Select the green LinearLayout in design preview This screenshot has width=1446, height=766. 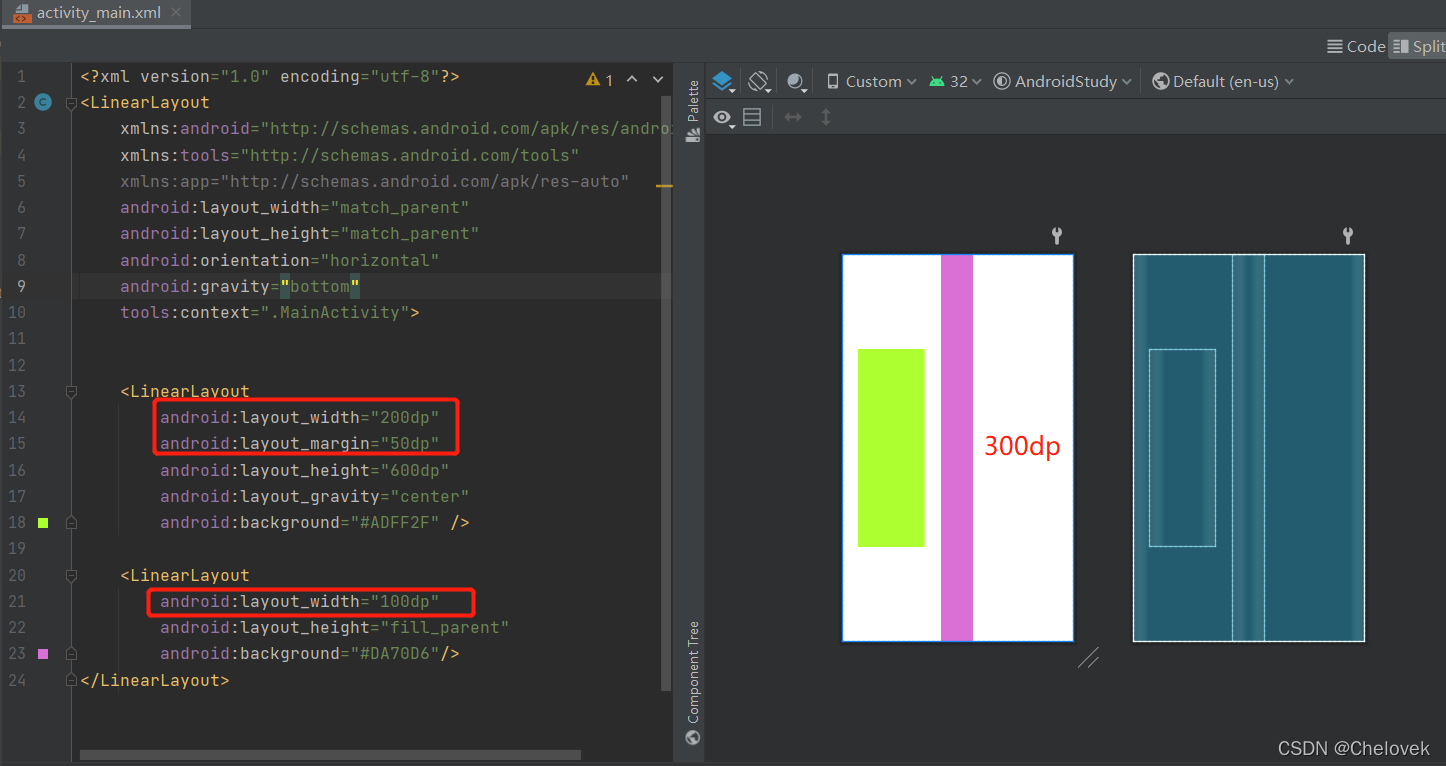tap(891, 448)
